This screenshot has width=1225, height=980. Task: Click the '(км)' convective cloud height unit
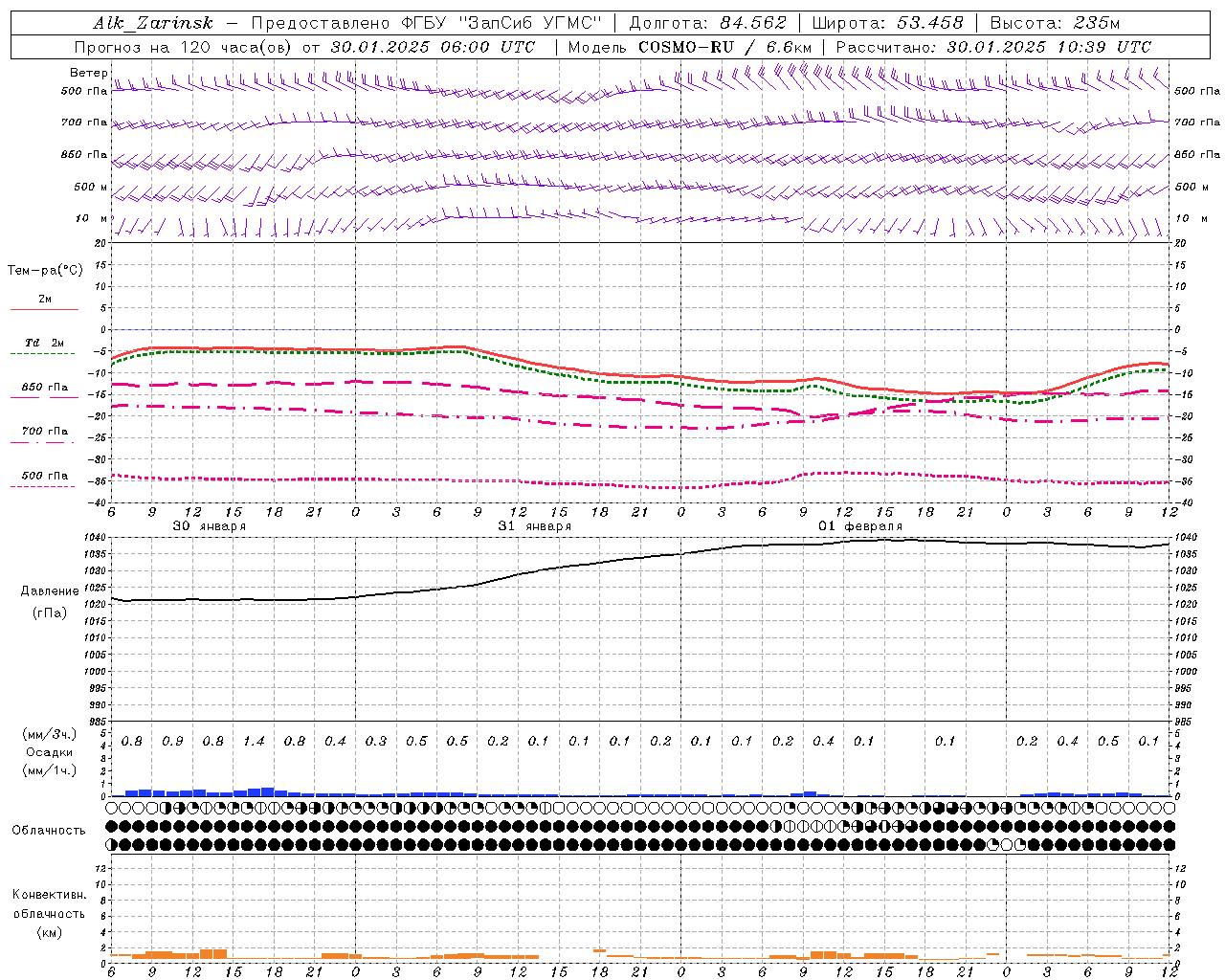49,932
